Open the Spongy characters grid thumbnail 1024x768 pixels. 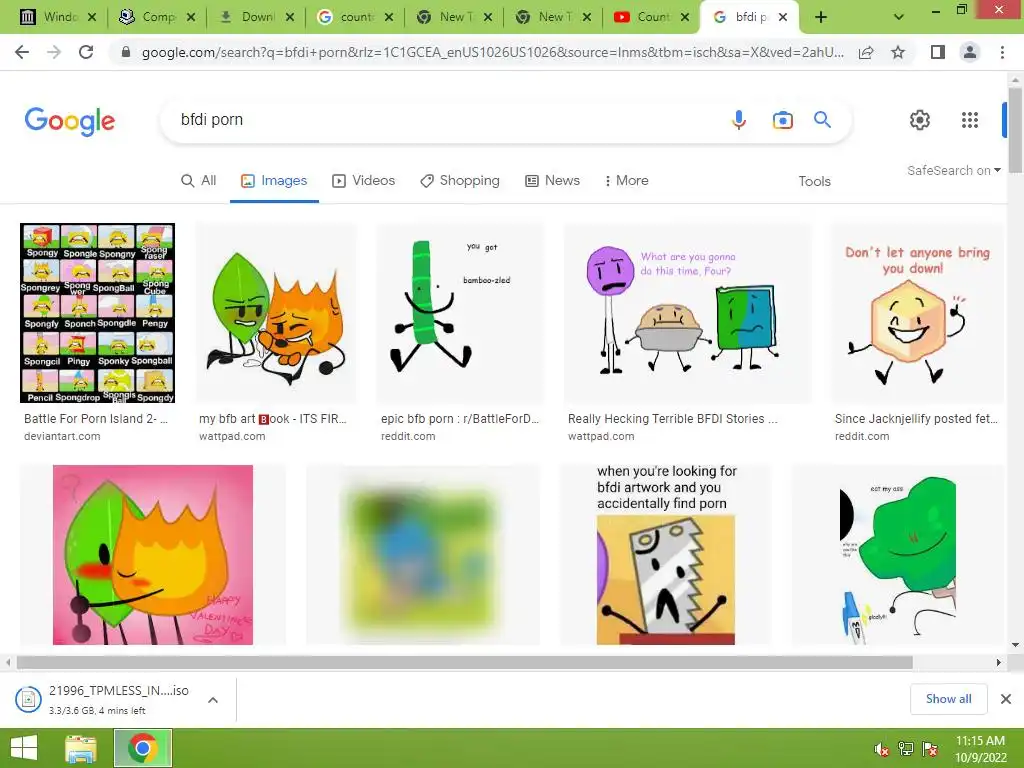click(x=97, y=313)
